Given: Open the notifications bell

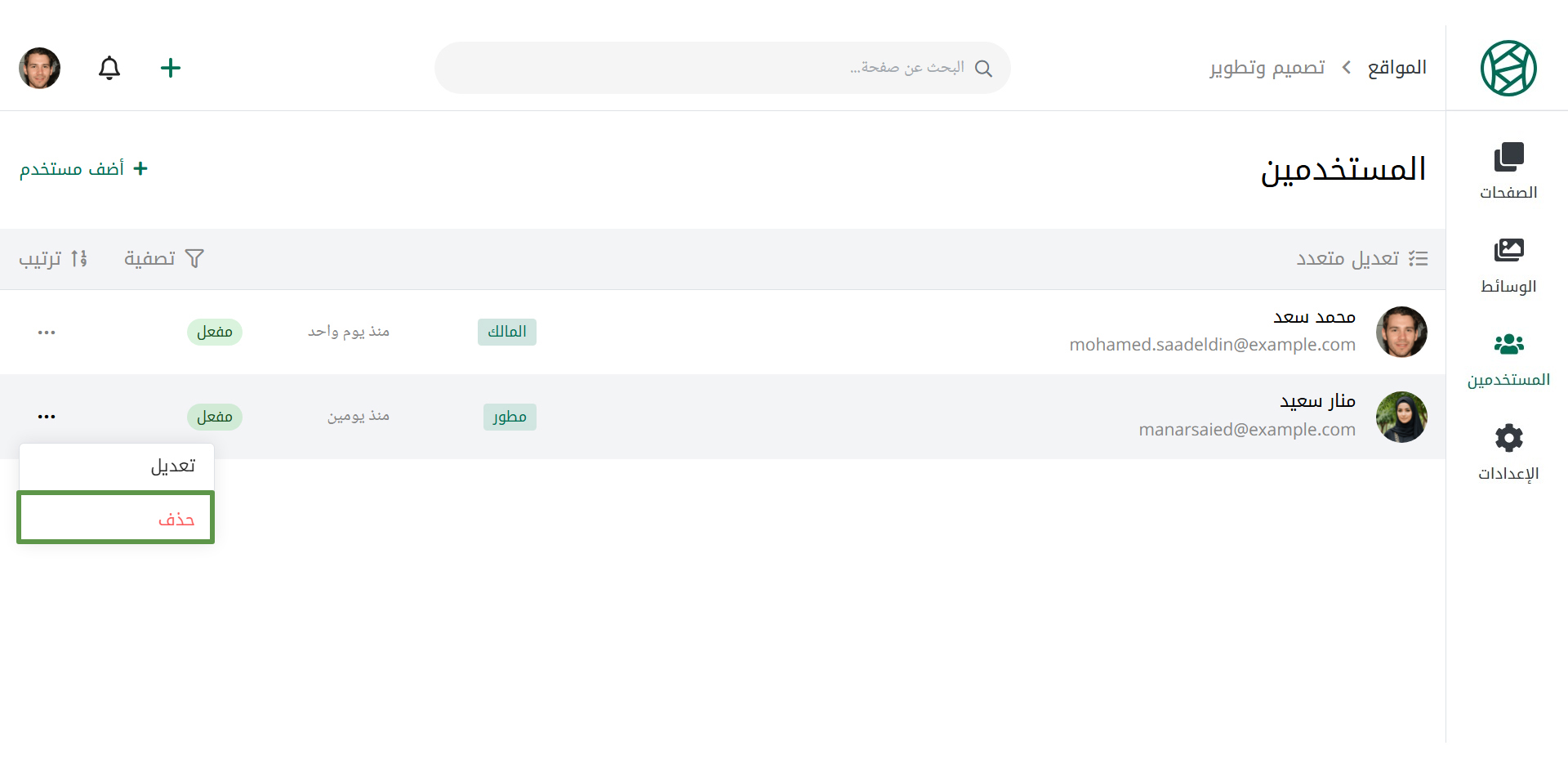Looking at the screenshot, I should click(x=109, y=68).
